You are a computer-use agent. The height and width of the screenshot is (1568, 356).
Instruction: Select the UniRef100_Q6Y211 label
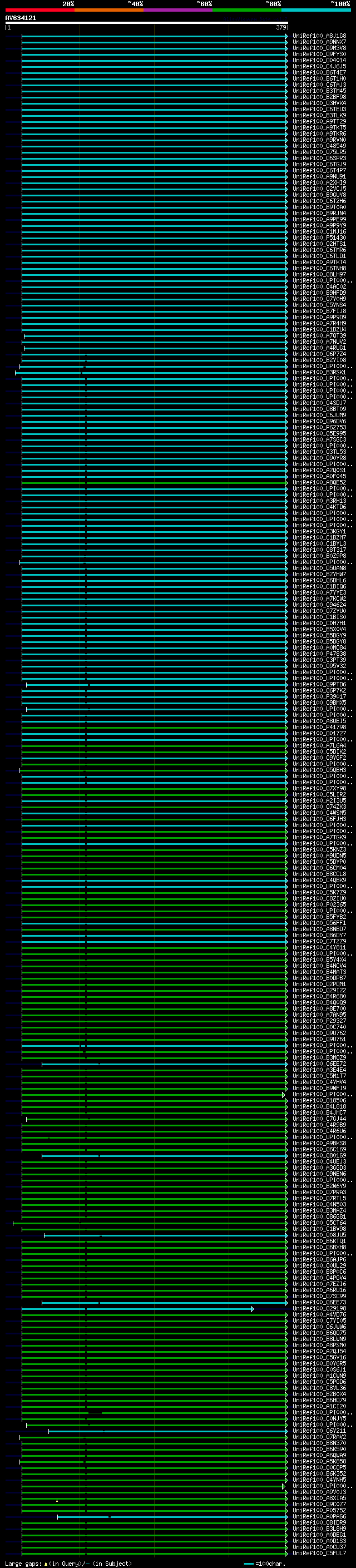319,1431
